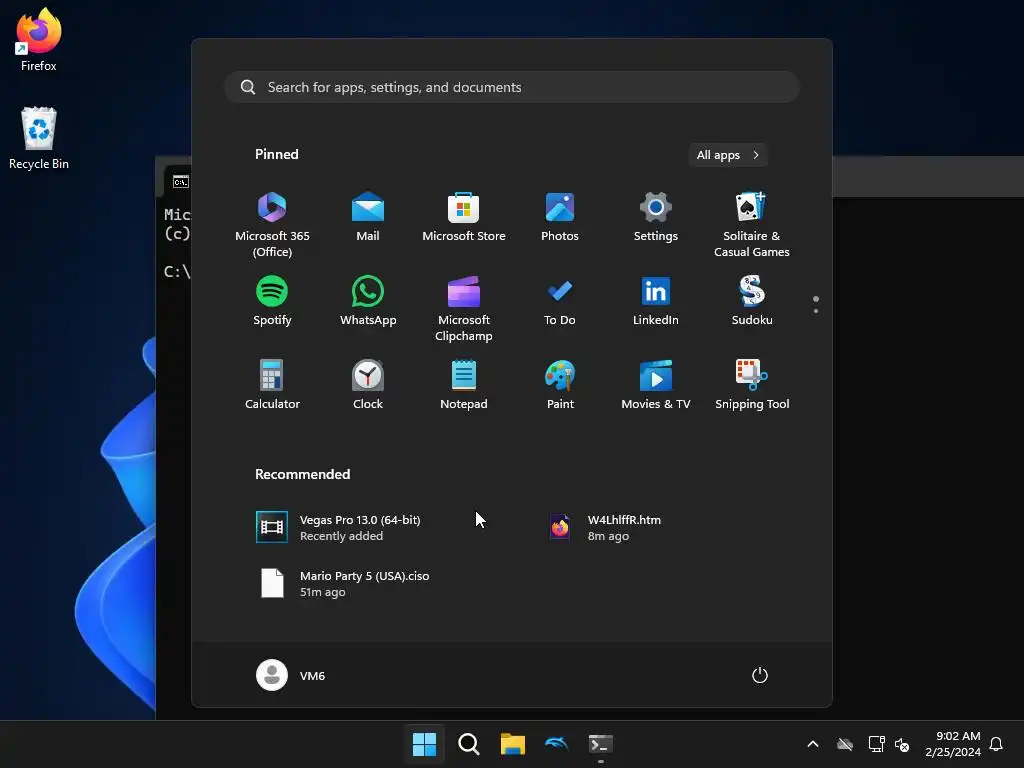Screen dimensions: 1024x768
Task: Open Calculator from pinned apps
Action: pyautogui.click(x=272, y=385)
